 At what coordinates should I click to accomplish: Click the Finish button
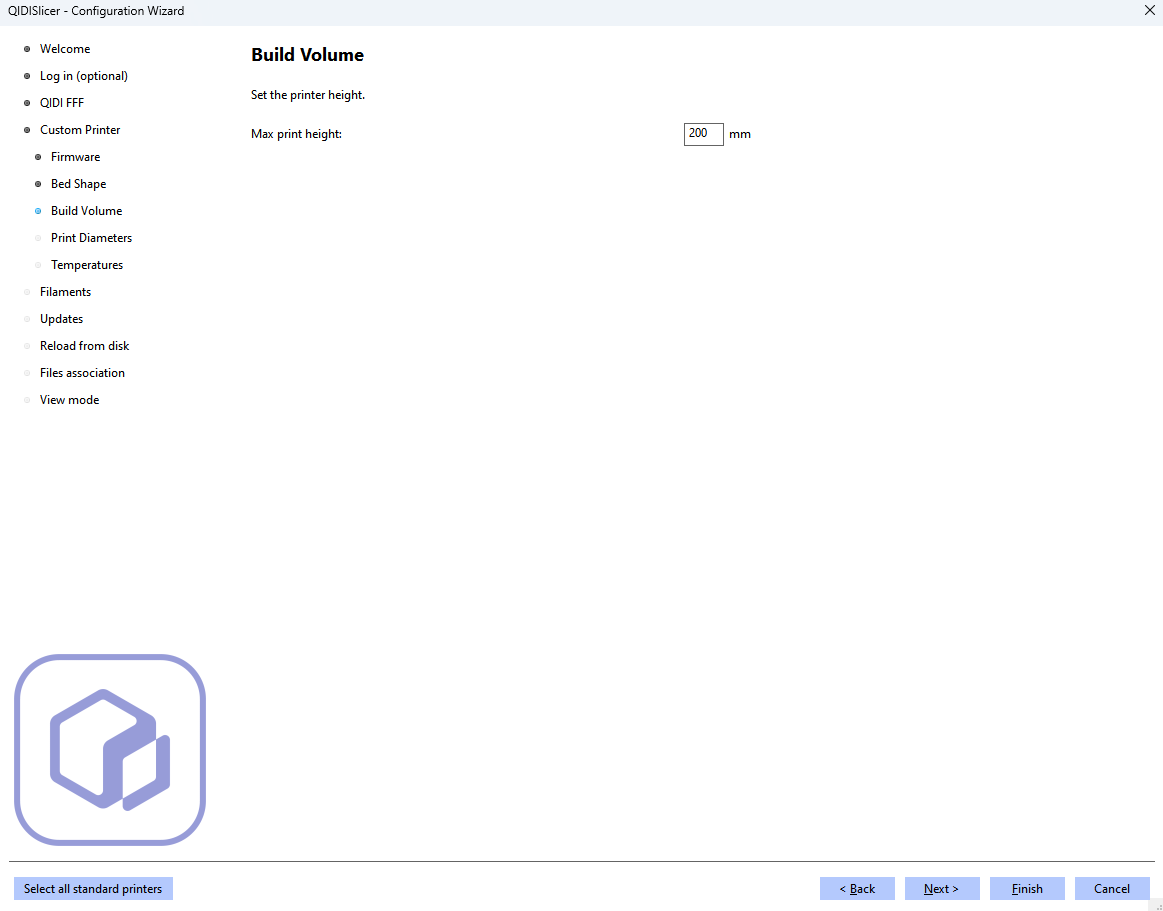point(1026,889)
